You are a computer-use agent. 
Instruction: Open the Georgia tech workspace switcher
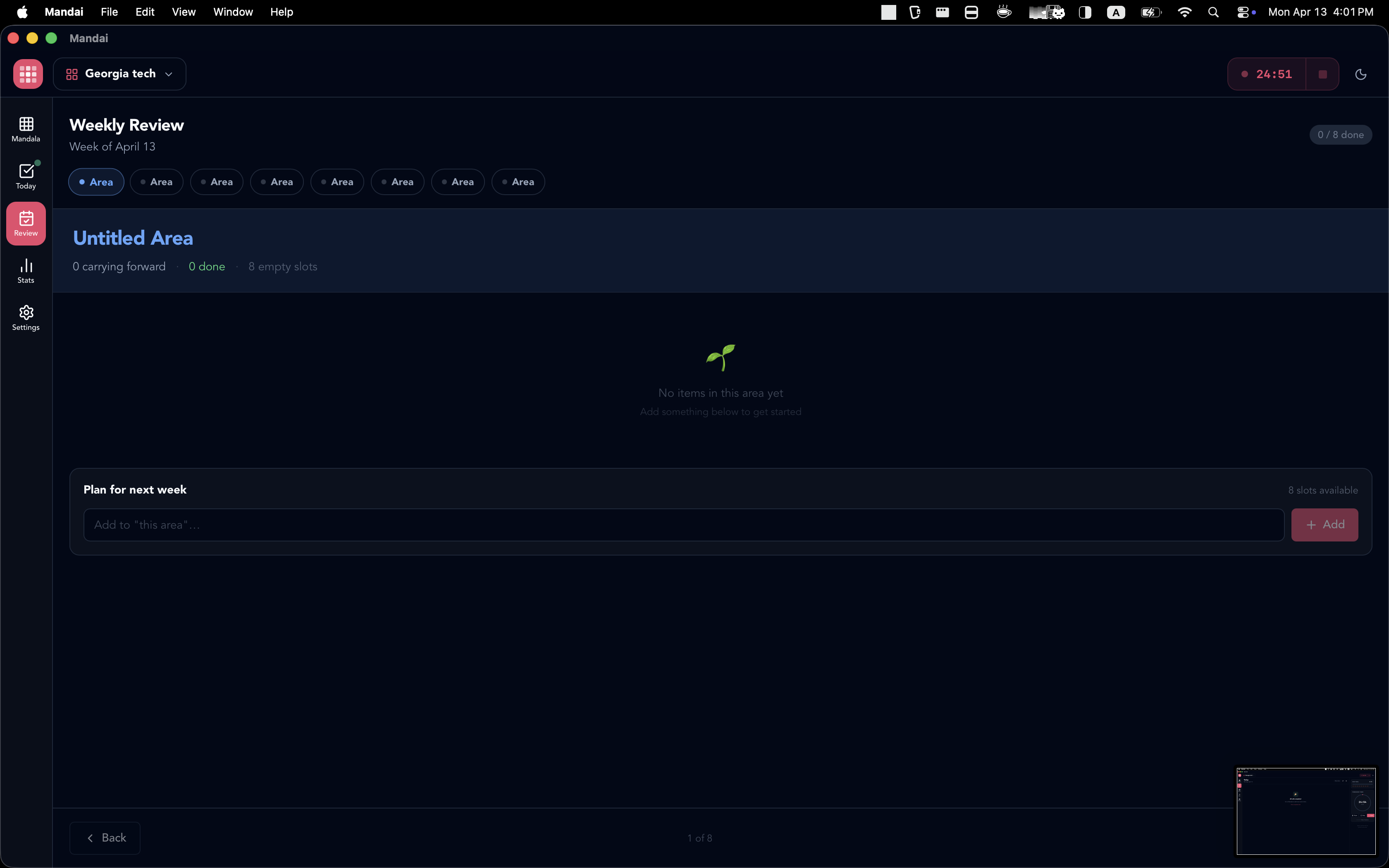[119, 74]
